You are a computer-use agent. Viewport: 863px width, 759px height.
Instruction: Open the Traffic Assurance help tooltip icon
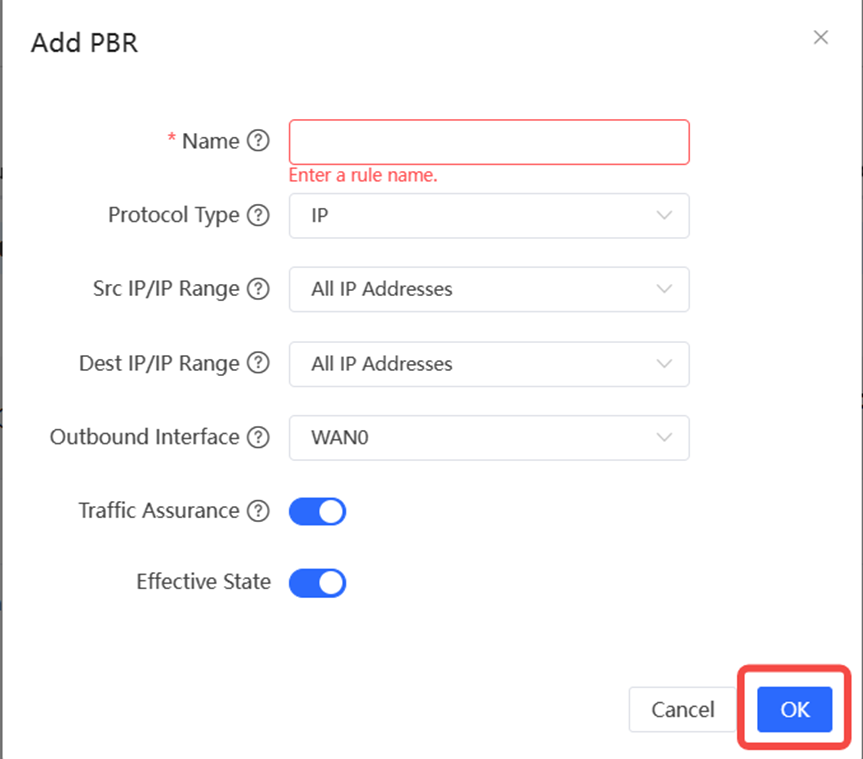[x=259, y=511]
